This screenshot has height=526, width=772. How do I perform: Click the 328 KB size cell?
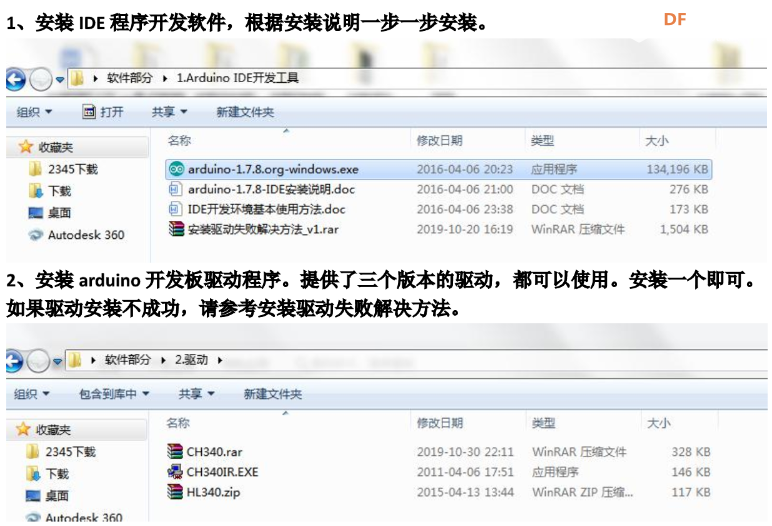coord(691,452)
